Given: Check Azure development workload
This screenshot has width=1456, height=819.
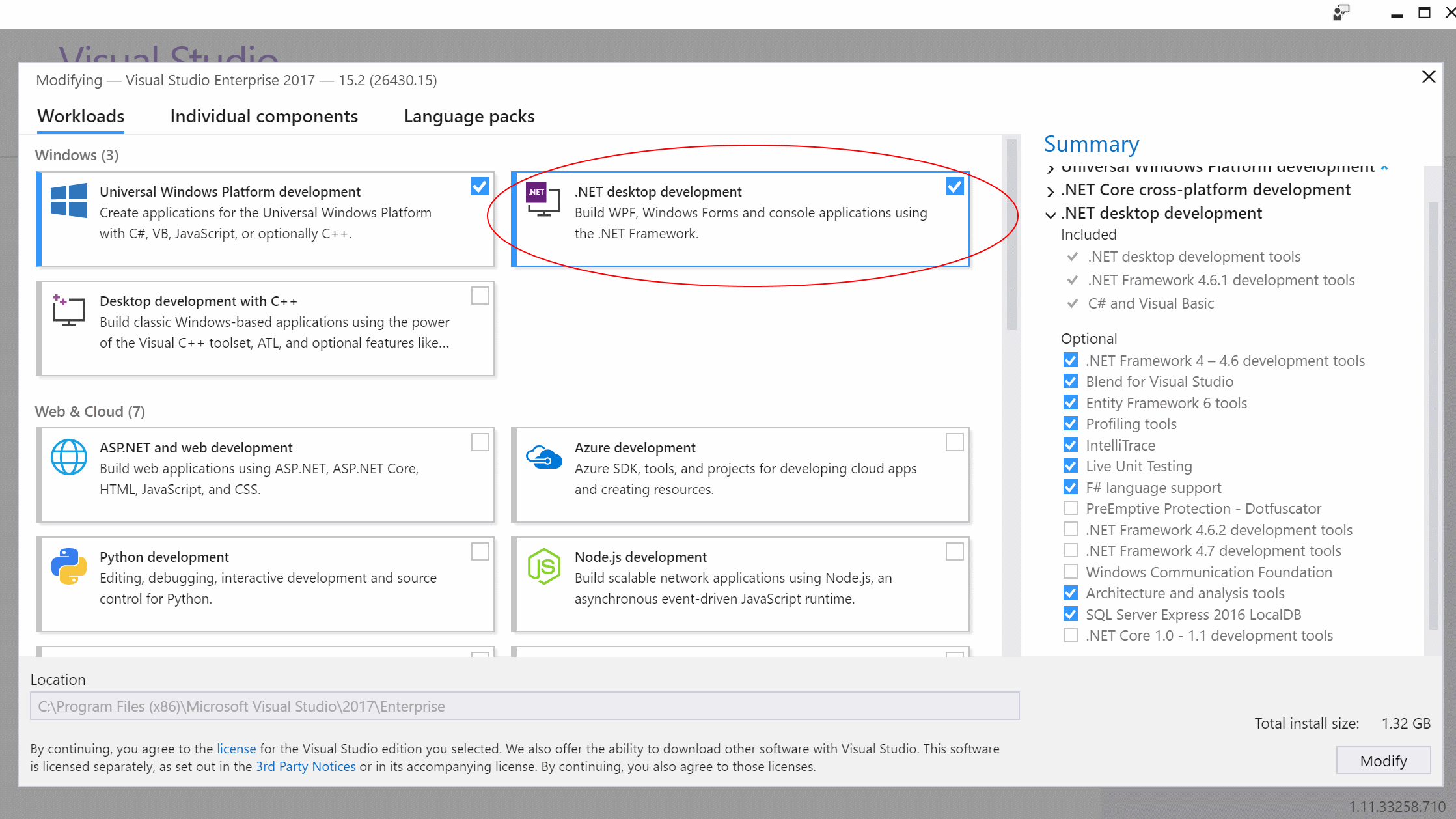Looking at the screenshot, I should pyautogui.click(x=954, y=442).
